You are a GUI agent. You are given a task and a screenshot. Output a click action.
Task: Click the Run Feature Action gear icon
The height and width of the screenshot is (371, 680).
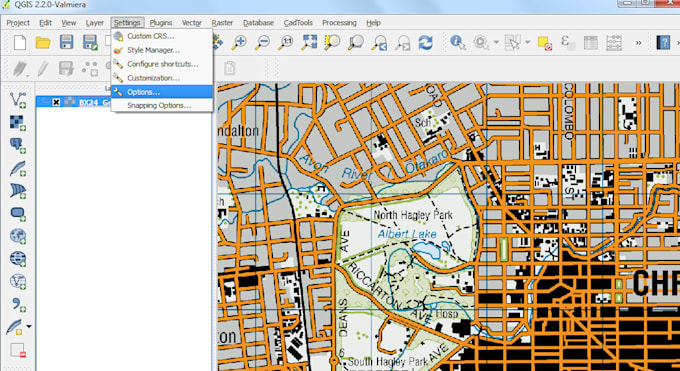pyautogui.click(x=481, y=42)
